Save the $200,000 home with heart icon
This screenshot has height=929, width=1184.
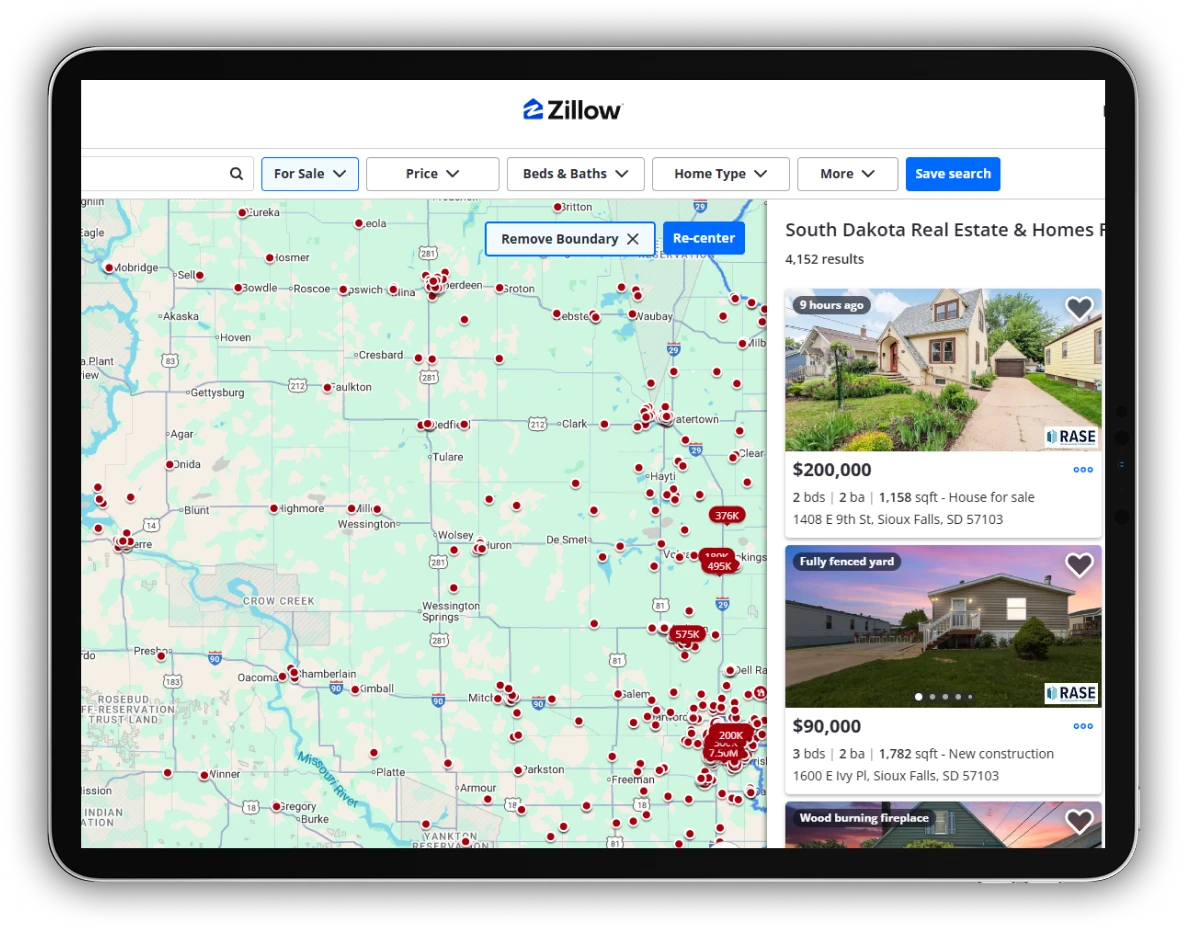1079,307
